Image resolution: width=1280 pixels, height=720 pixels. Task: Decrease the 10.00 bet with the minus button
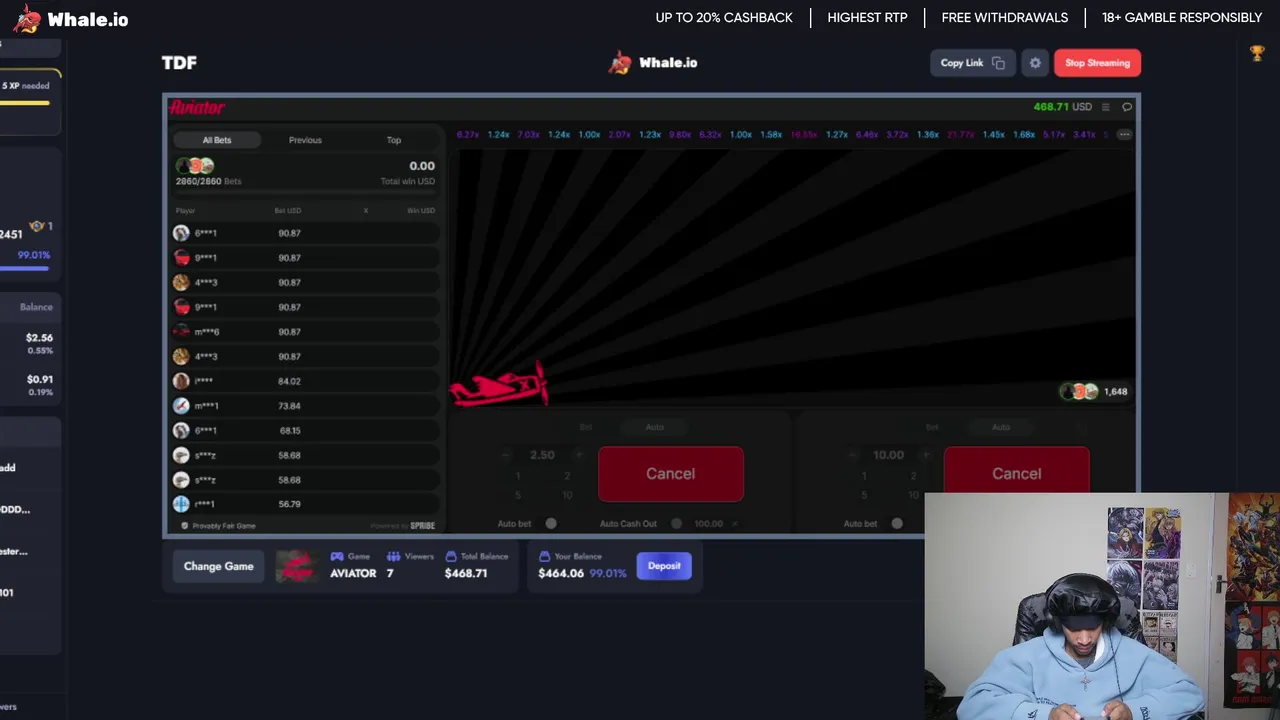coord(851,455)
